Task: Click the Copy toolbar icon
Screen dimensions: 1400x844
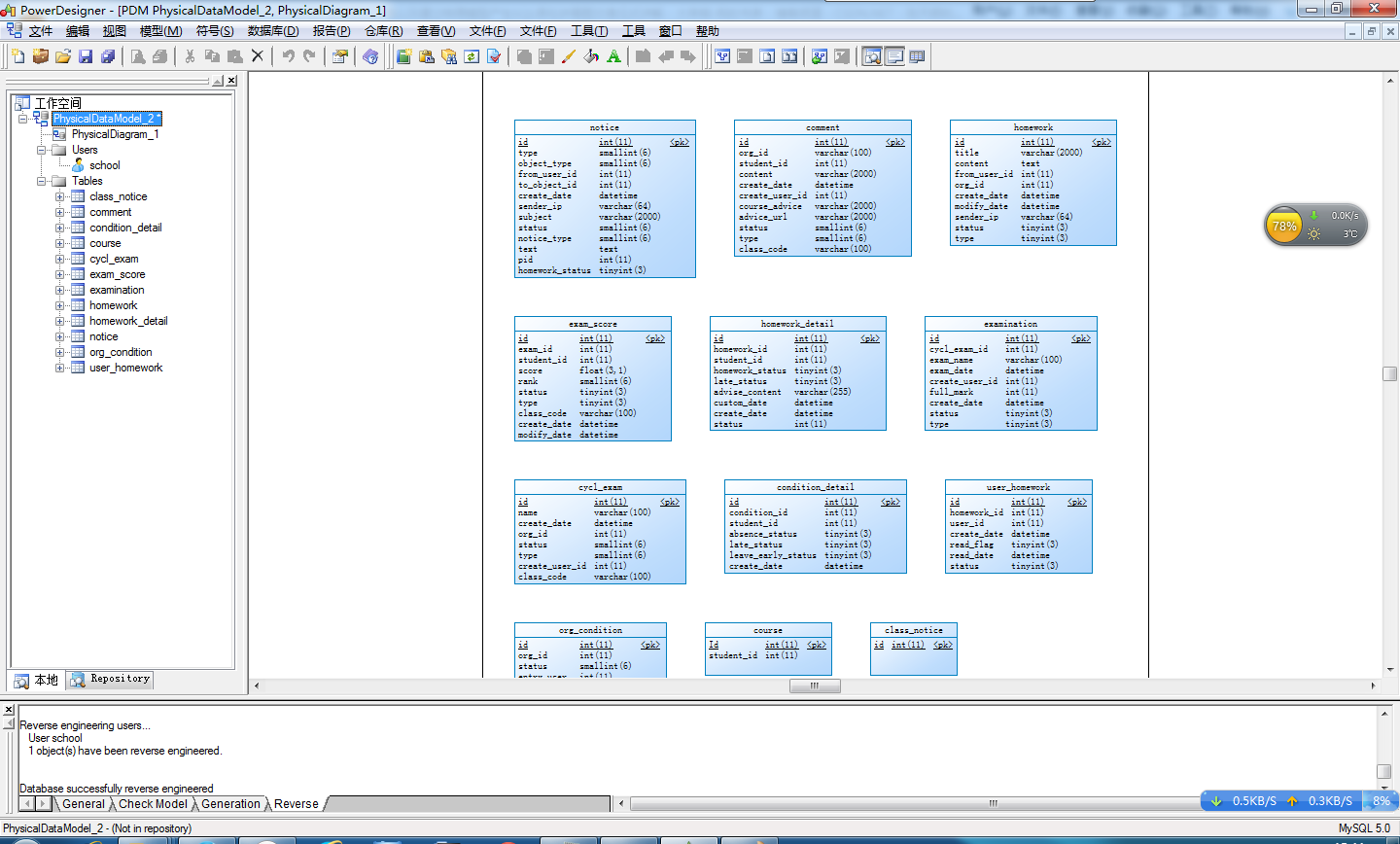Action: (212, 56)
